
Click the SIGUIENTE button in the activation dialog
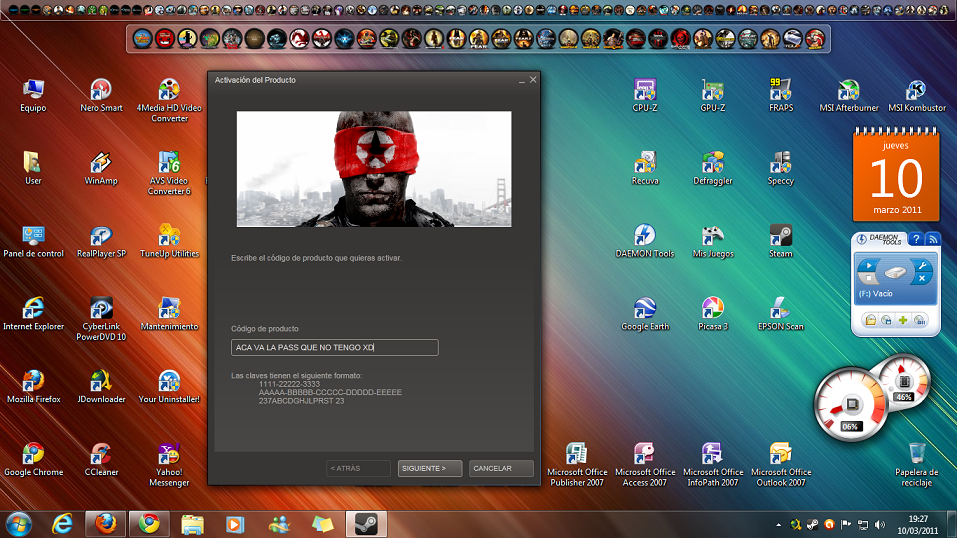click(430, 468)
